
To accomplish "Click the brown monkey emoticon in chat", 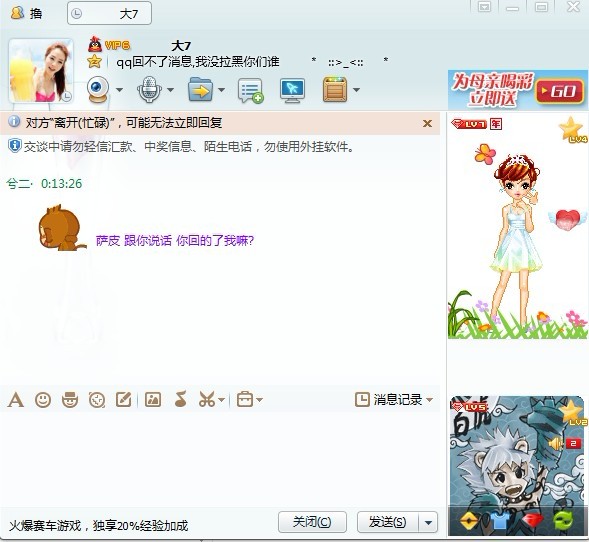I will [x=62, y=228].
